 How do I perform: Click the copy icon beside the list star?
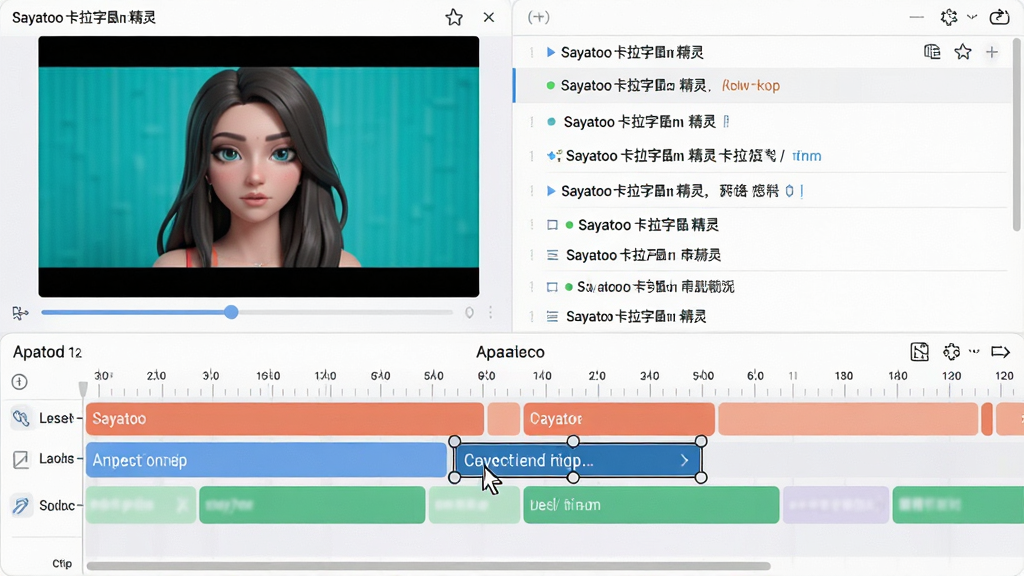pos(932,52)
